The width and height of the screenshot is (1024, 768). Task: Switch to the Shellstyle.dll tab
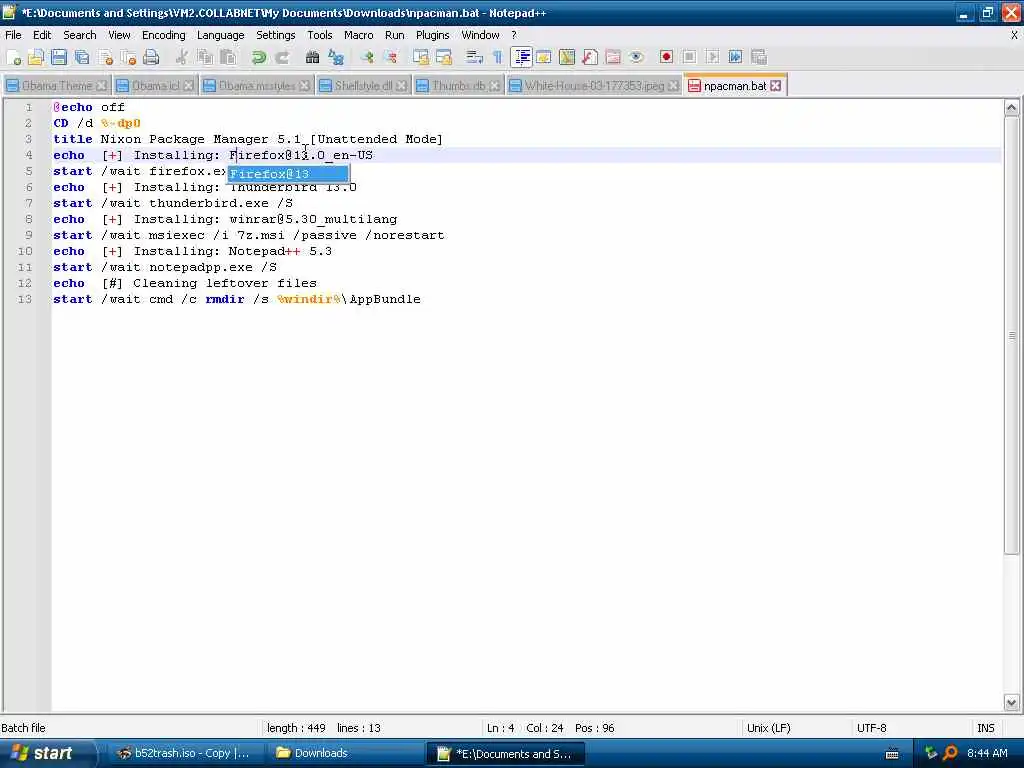coord(363,86)
